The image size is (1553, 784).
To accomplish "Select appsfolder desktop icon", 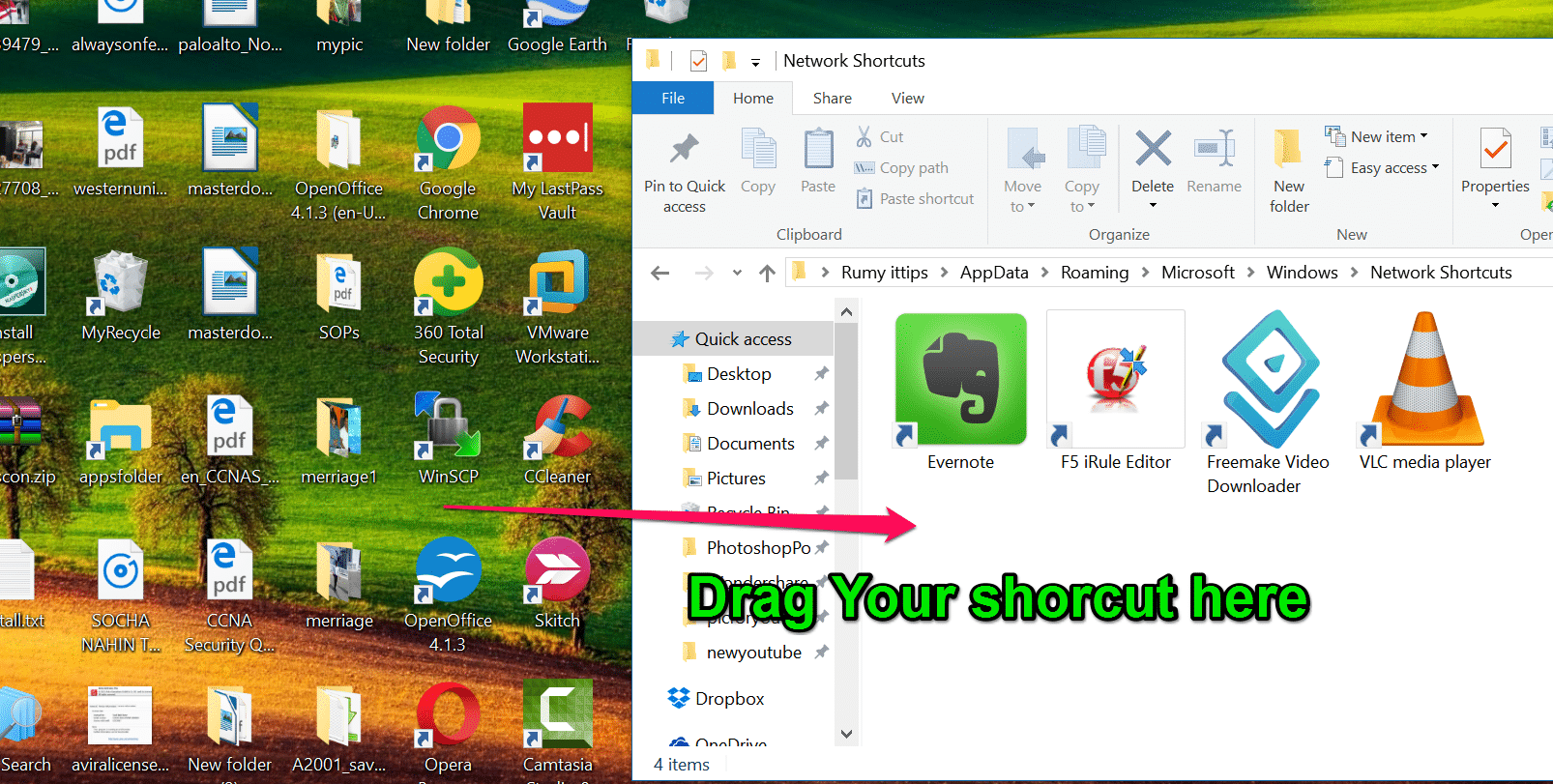I will pyautogui.click(x=121, y=439).
